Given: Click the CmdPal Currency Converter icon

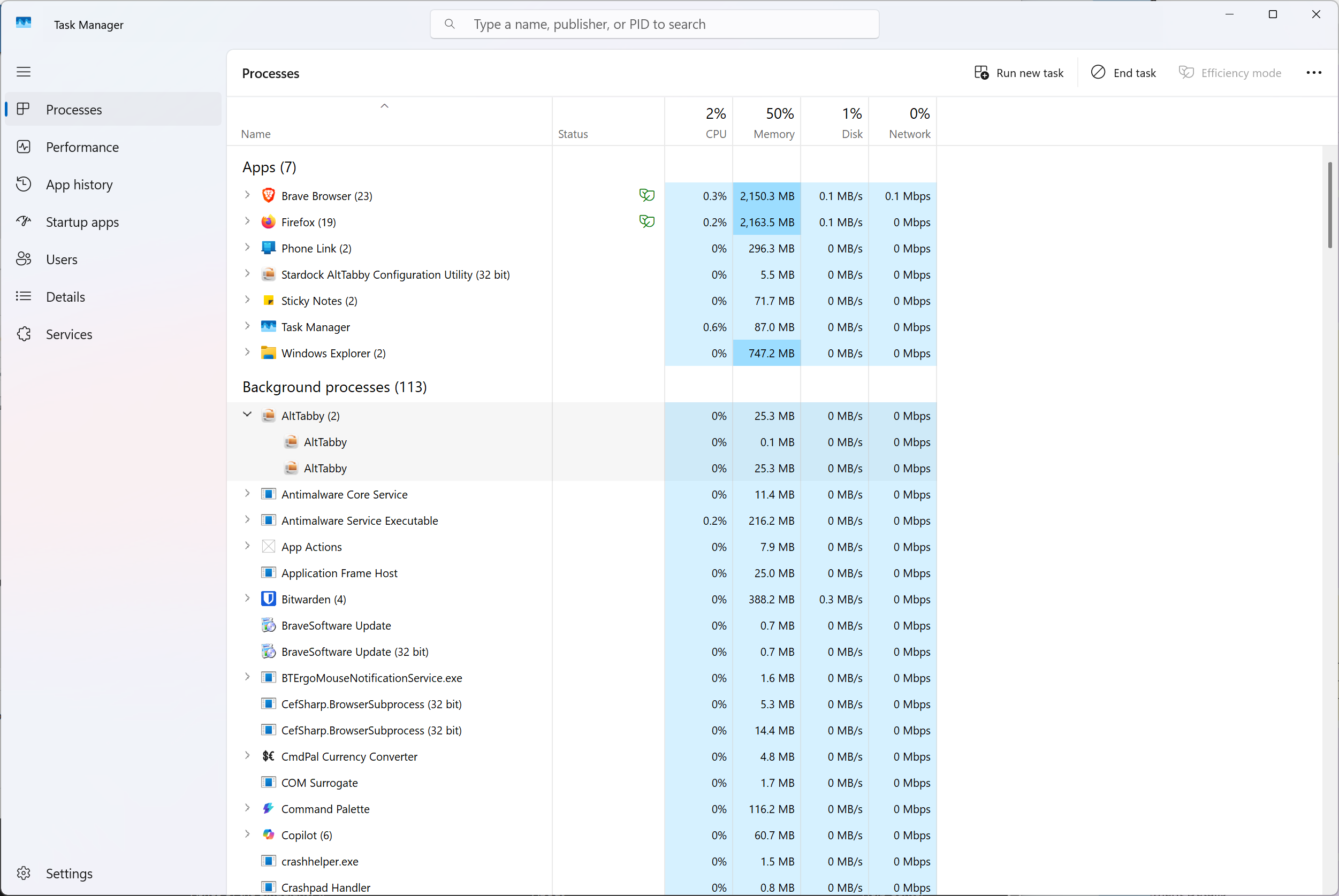Looking at the screenshot, I should click(268, 756).
